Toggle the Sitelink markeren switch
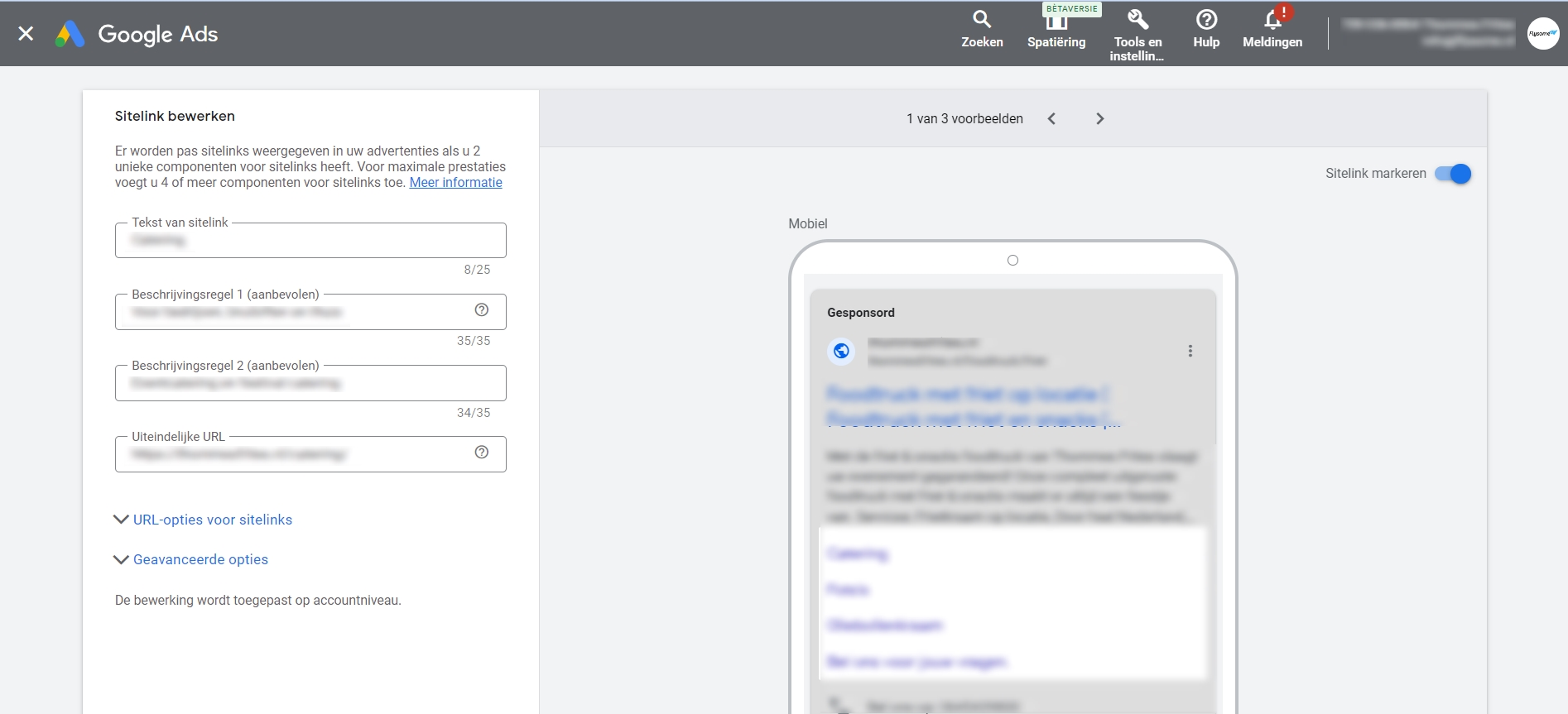Image resolution: width=1568 pixels, height=714 pixels. pyautogui.click(x=1453, y=174)
